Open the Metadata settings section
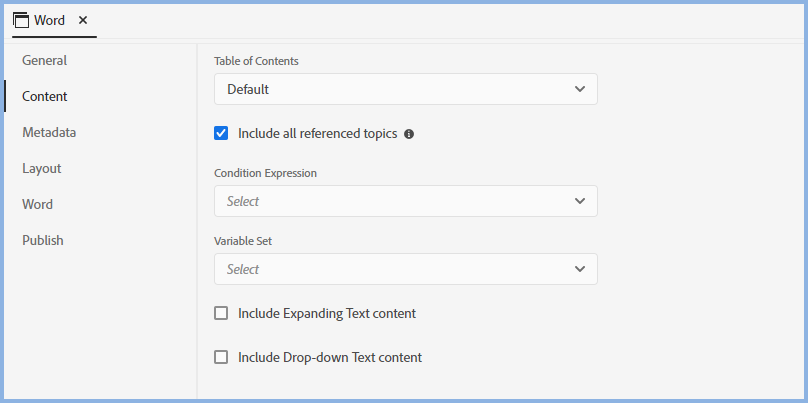Image resolution: width=808 pixels, height=403 pixels. (x=50, y=132)
